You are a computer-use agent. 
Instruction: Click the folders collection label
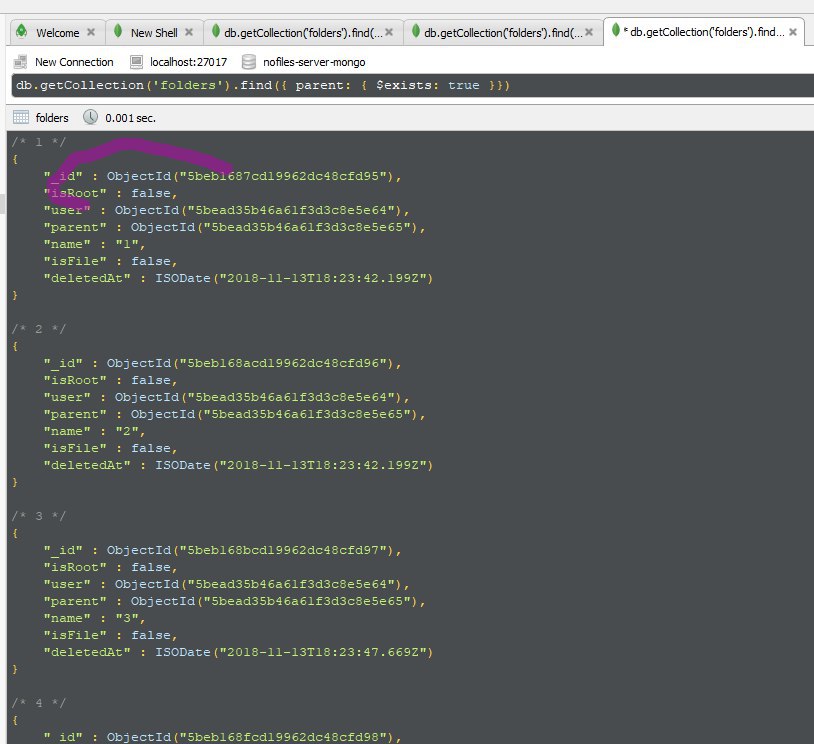[52, 118]
